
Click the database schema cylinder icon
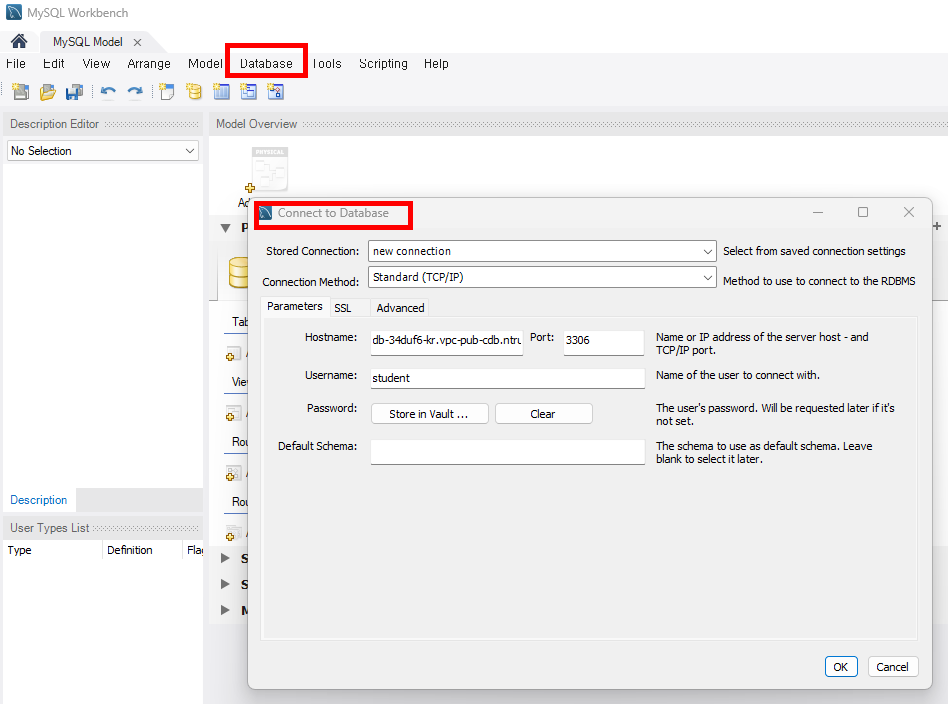pyautogui.click(x=238, y=272)
